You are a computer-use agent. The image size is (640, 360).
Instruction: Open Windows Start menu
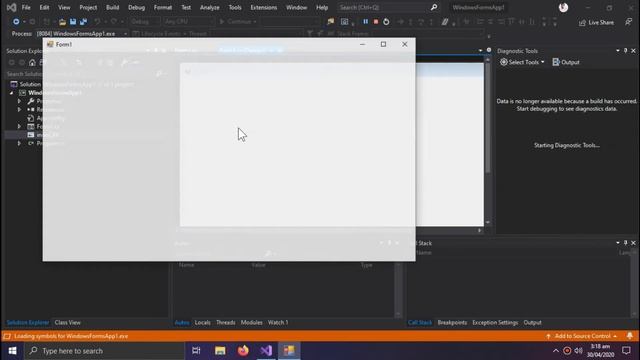[x=12, y=351]
